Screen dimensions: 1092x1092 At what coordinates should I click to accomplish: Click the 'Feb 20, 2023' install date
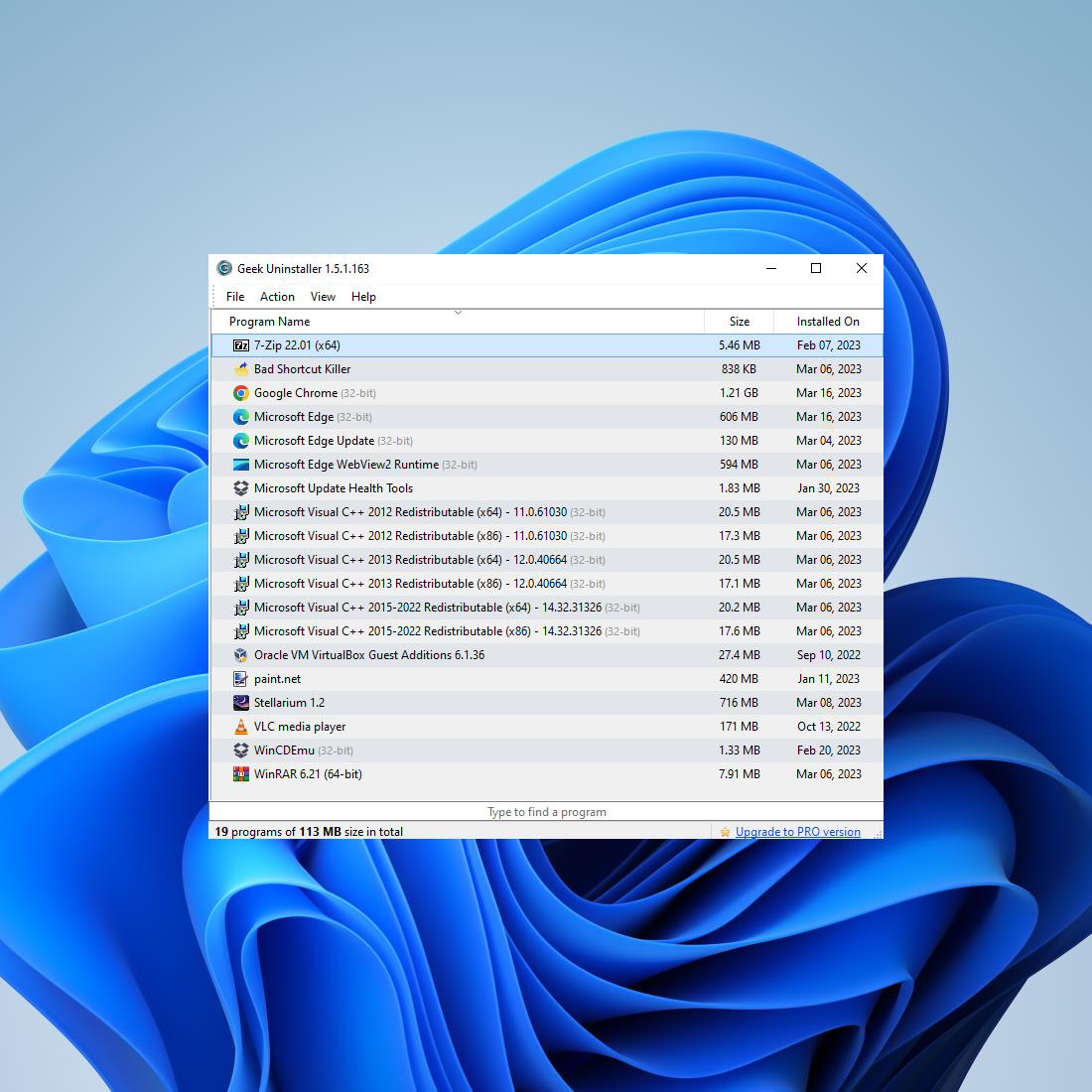[x=829, y=751]
